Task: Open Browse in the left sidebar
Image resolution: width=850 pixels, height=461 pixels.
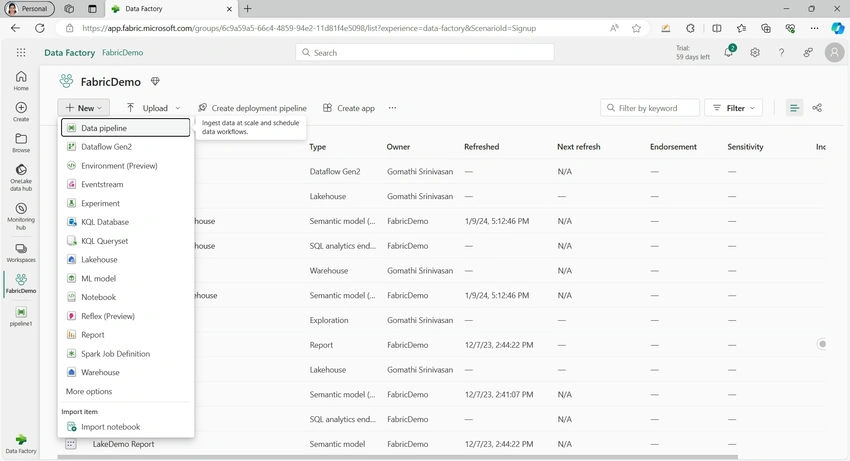Action: click(21, 143)
